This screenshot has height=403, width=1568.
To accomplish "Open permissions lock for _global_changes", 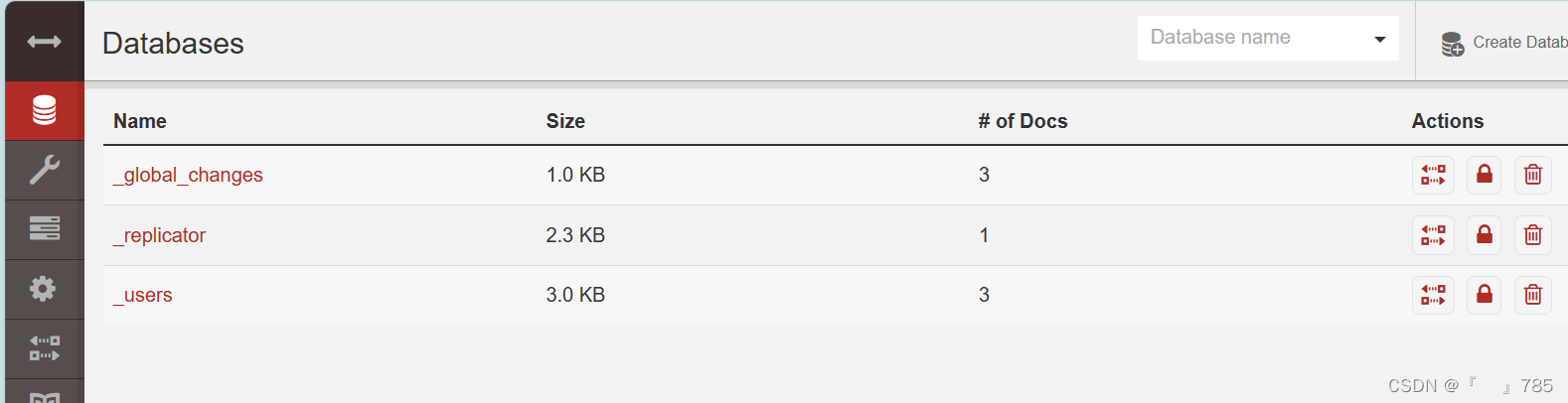I will click(x=1484, y=175).
